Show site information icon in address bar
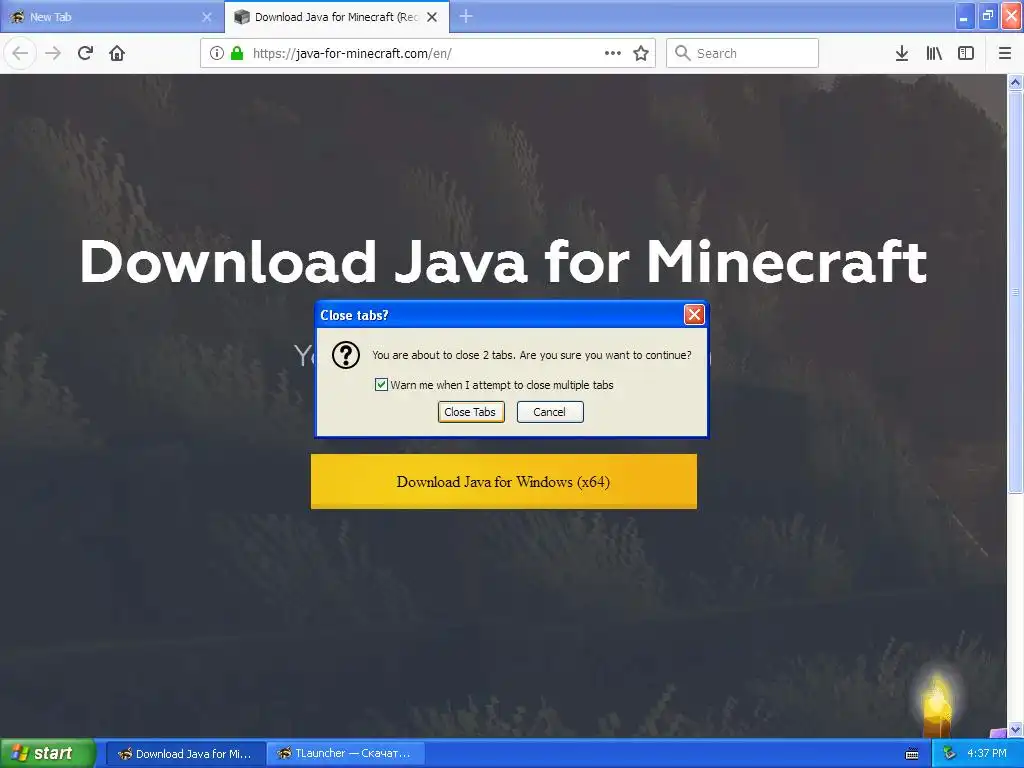 pos(217,53)
